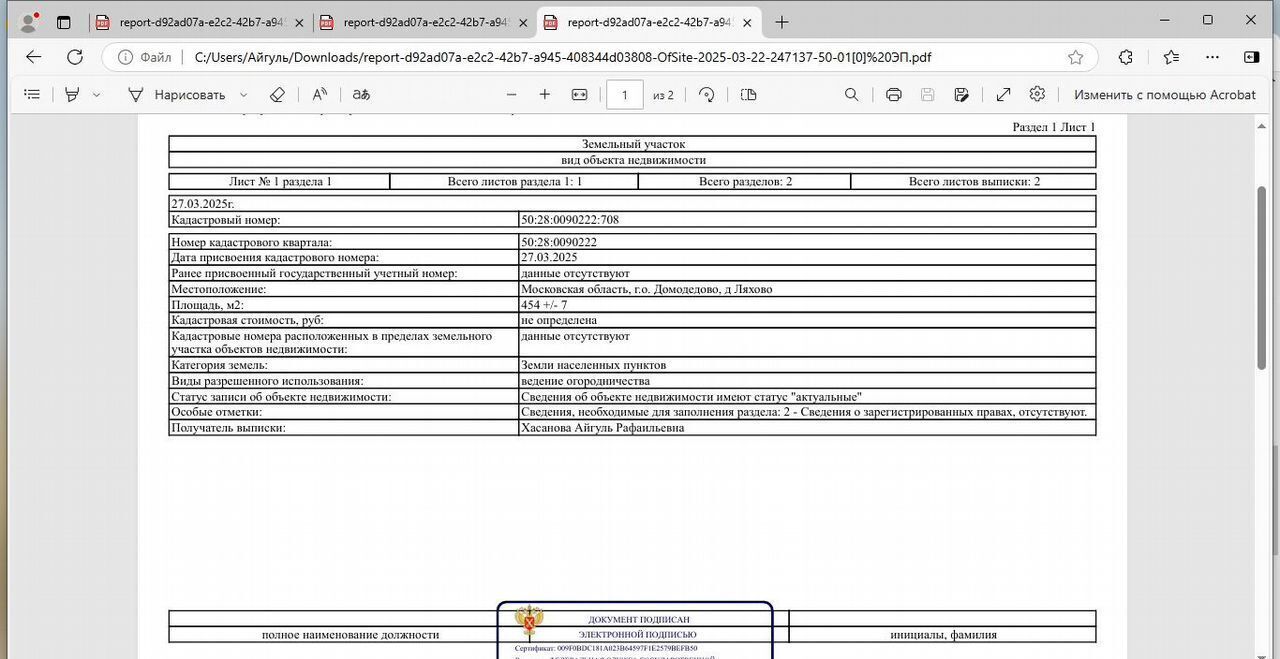Click recipient name Хасанова Айгуль Рафаильевна
Screen dimensions: 1280x659
pyautogui.click(x=602, y=428)
